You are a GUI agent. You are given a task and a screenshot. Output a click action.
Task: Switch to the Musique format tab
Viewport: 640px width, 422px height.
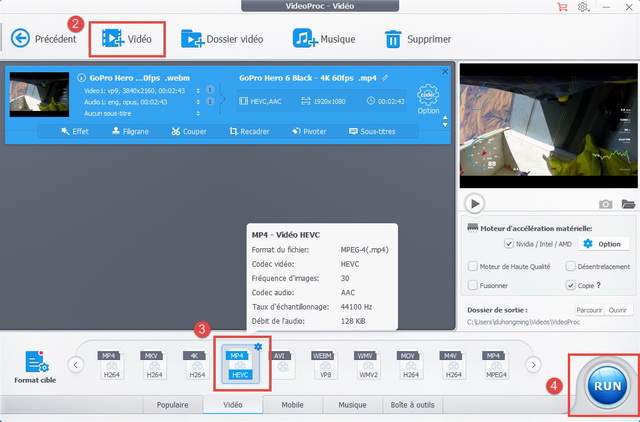(352, 405)
